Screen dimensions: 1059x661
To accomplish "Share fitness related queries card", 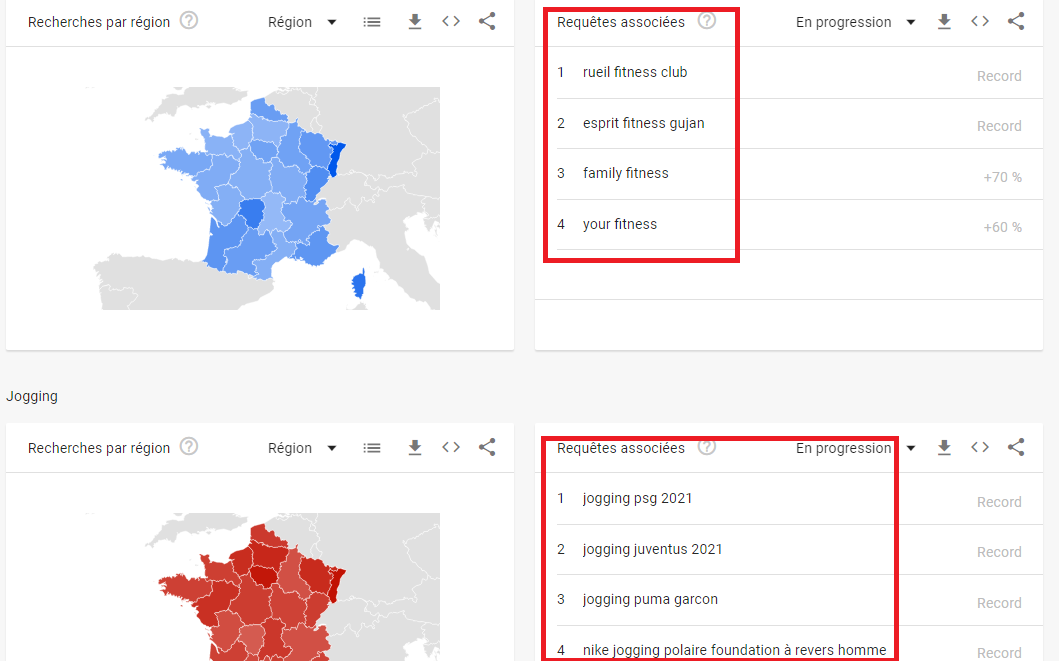I will point(1016,22).
